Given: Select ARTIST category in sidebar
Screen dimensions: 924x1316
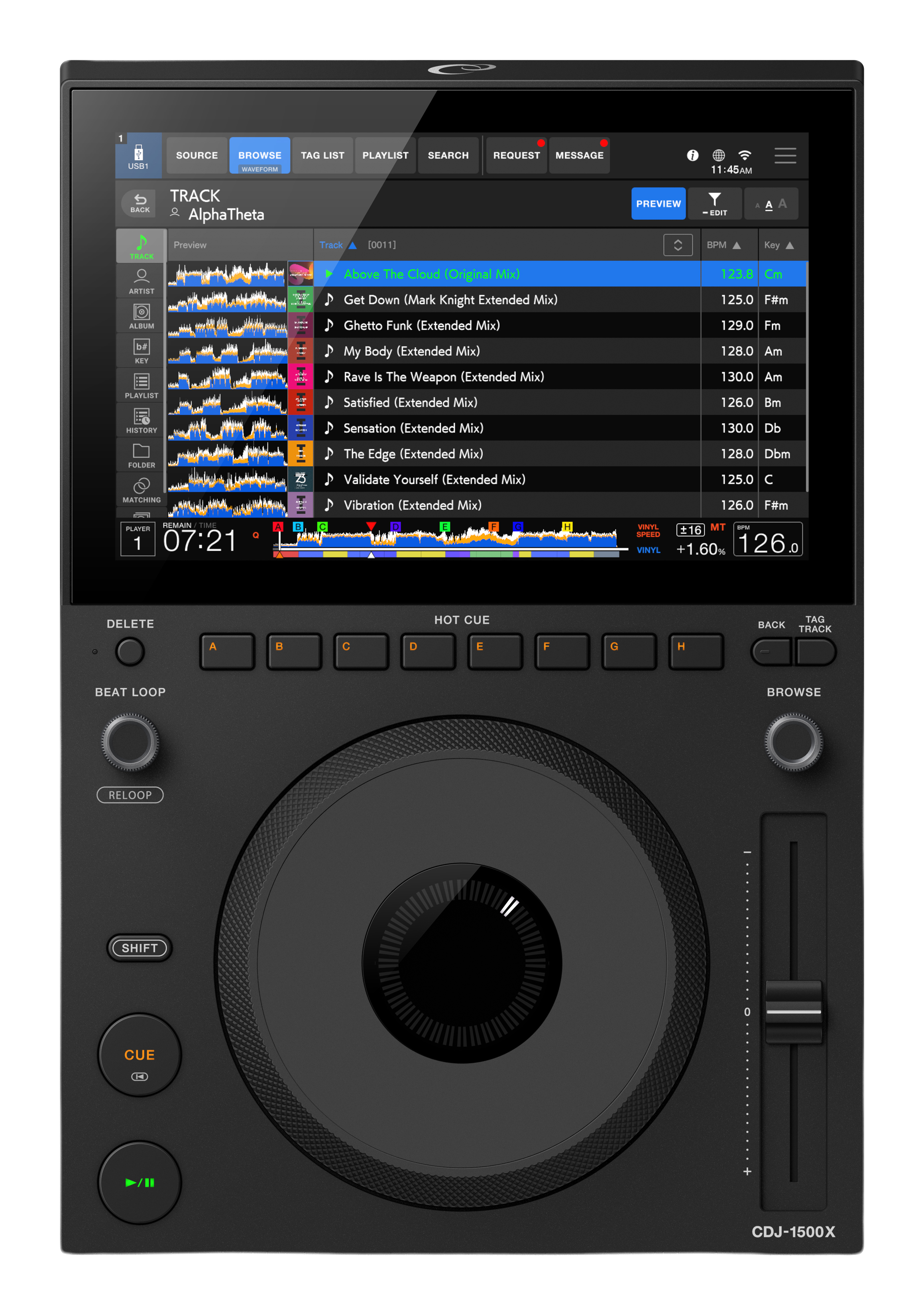Looking at the screenshot, I should 142,281.
